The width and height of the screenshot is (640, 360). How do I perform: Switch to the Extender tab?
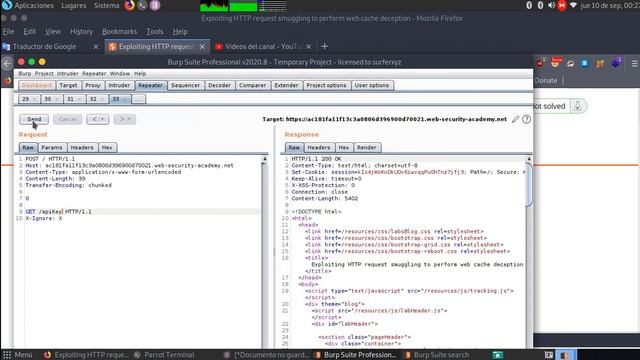click(x=286, y=85)
